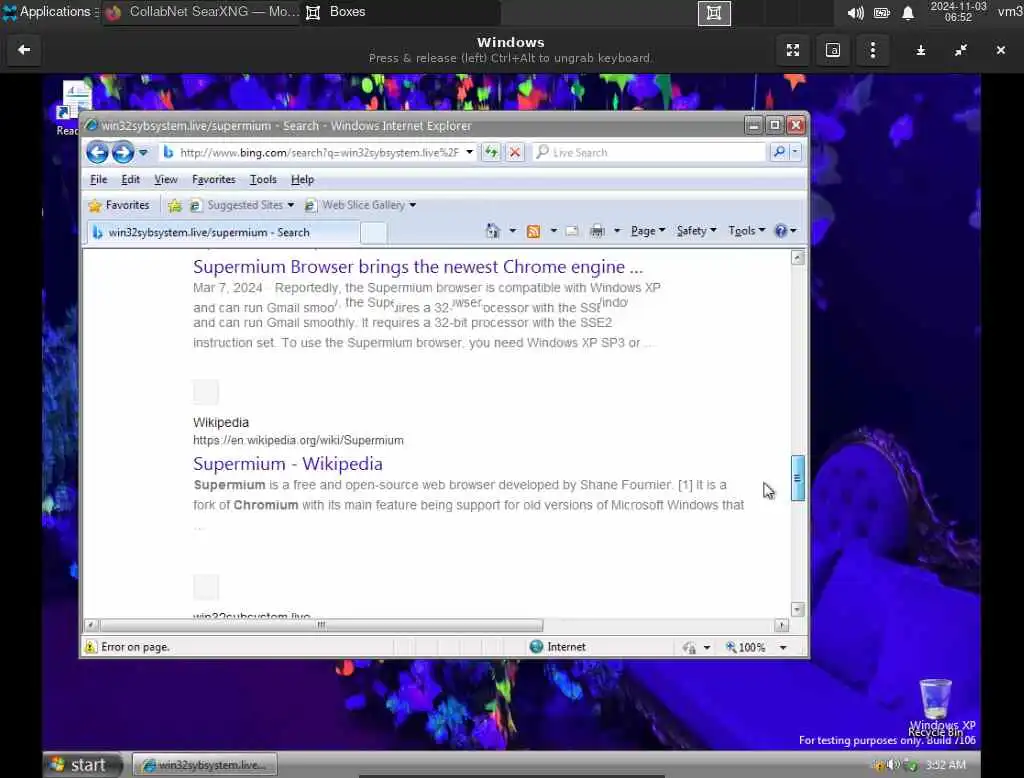Viewport: 1024px width, 778px height.
Task: Toggle Boxes fullscreen button
Action: click(793, 50)
